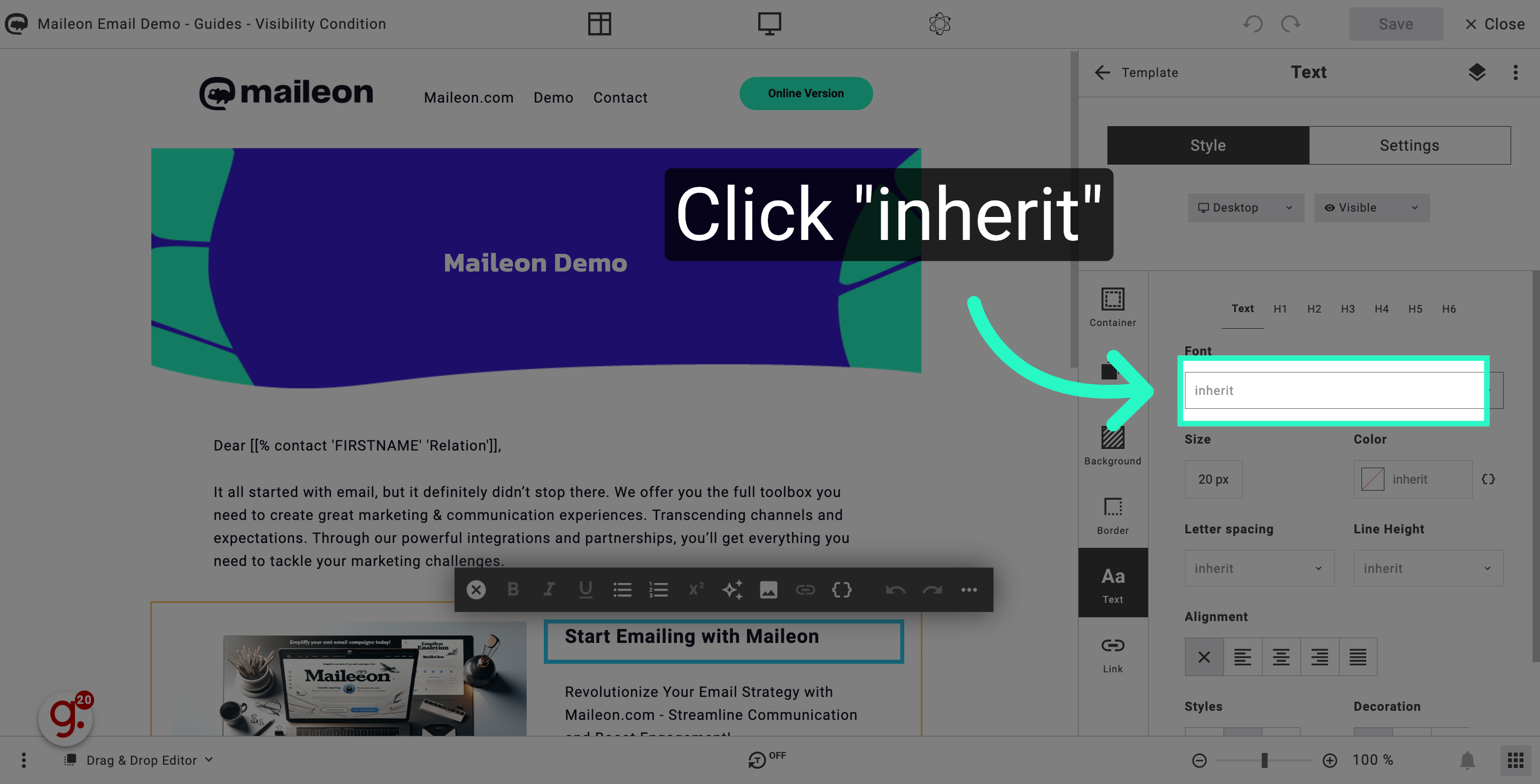This screenshot has width=1540, height=784.
Task: Clear text alignment with X
Action: (1204, 657)
